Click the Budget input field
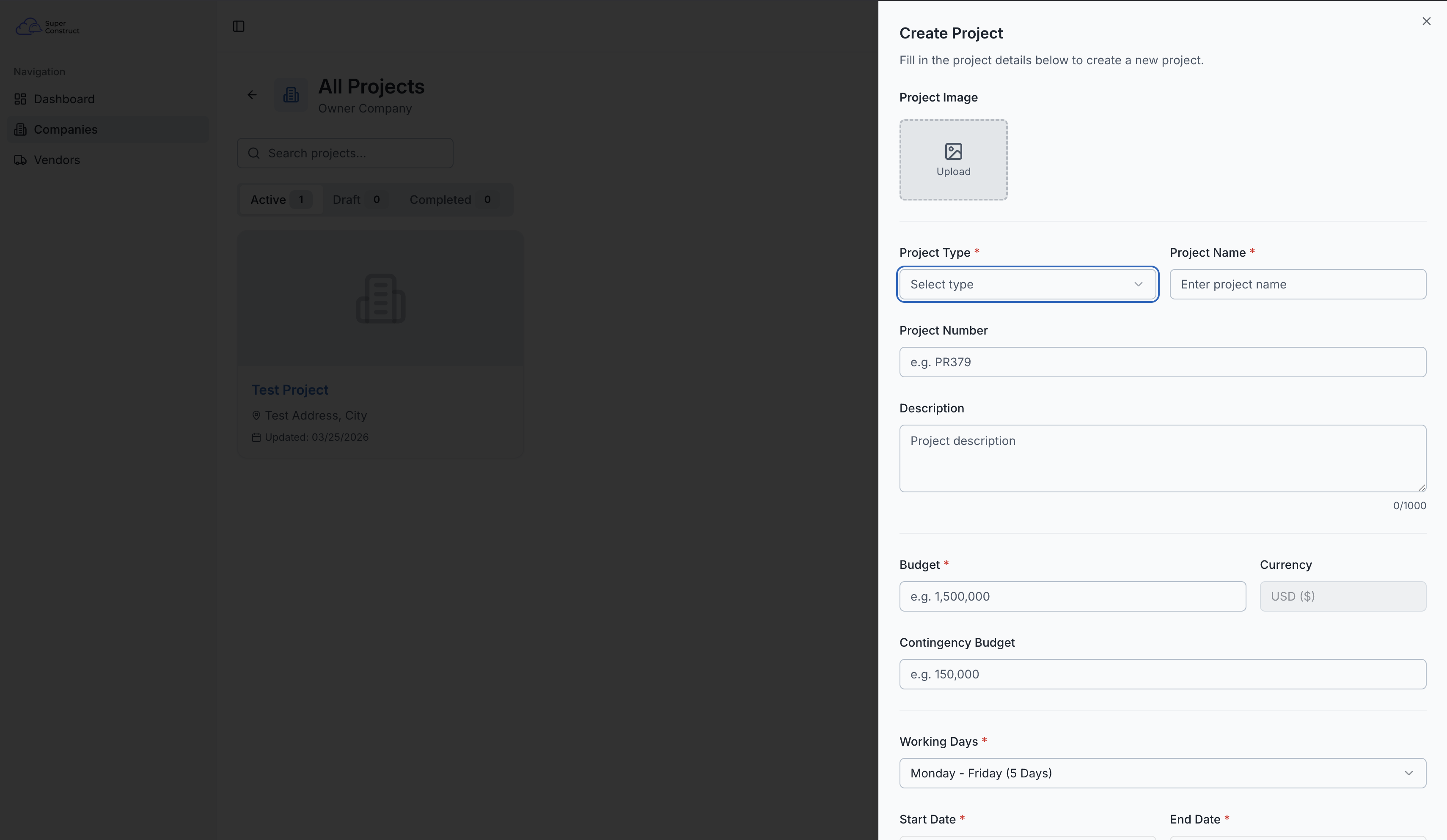This screenshot has height=840, width=1447. pos(1072,596)
